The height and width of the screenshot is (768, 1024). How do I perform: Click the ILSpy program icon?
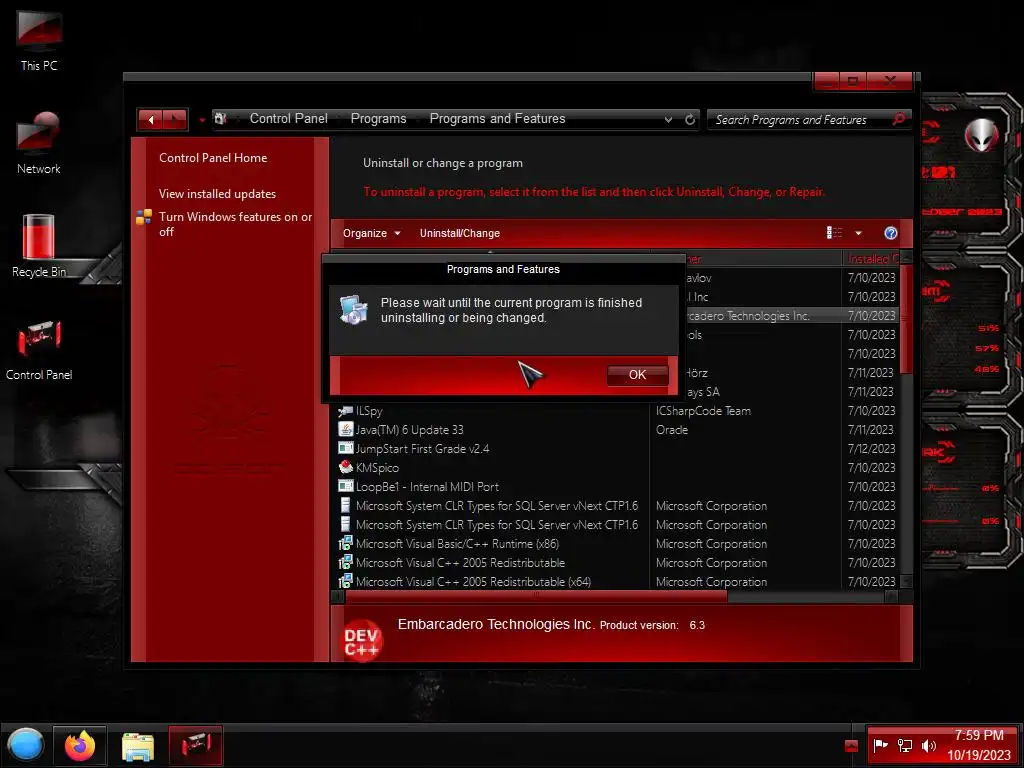click(345, 411)
